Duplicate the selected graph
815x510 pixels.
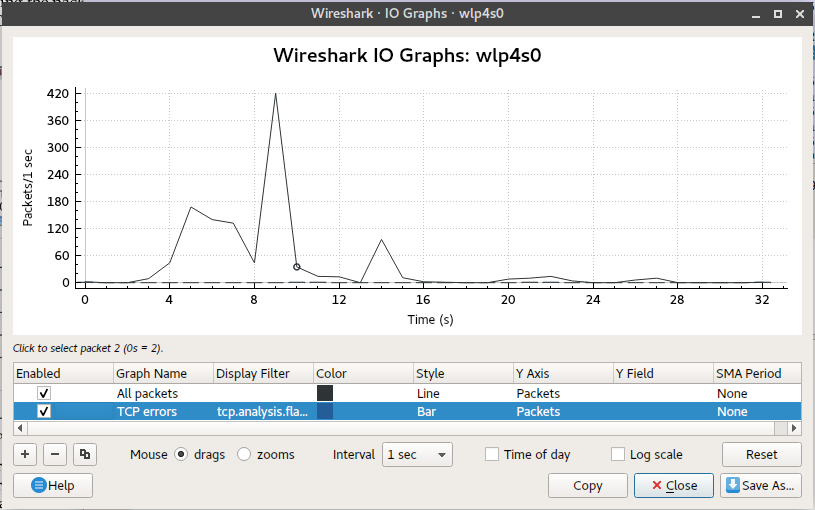[x=86, y=454]
